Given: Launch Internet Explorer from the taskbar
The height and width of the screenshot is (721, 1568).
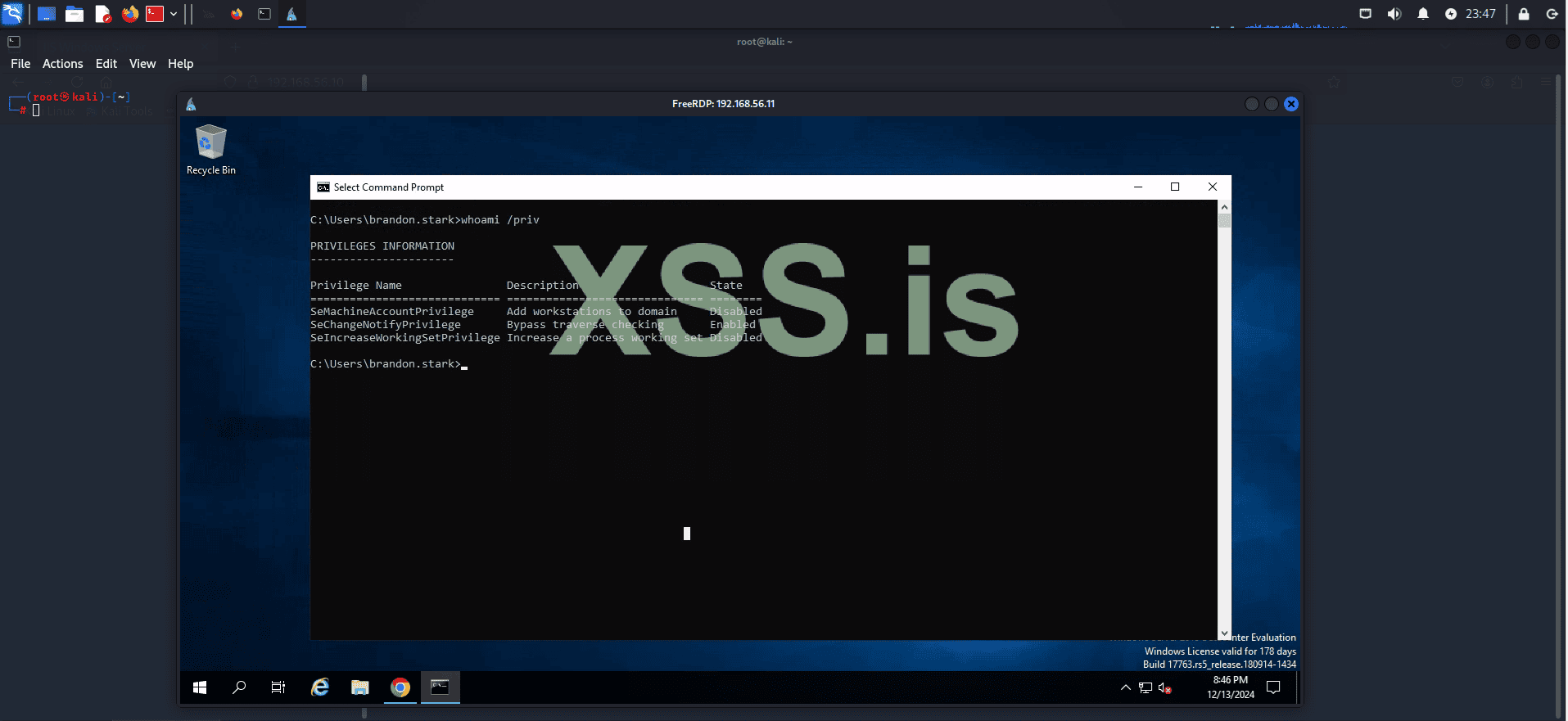Looking at the screenshot, I should pos(320,687).
